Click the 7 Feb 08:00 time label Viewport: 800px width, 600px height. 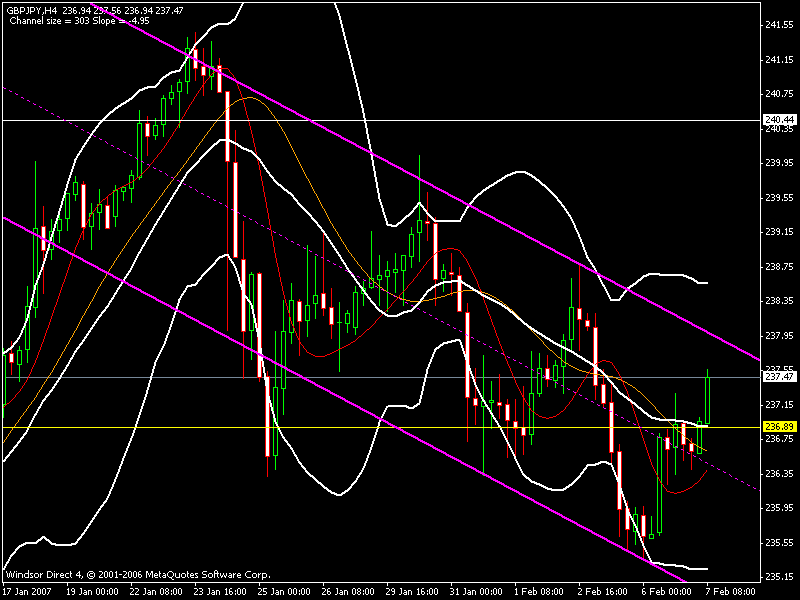click(731, 591)
